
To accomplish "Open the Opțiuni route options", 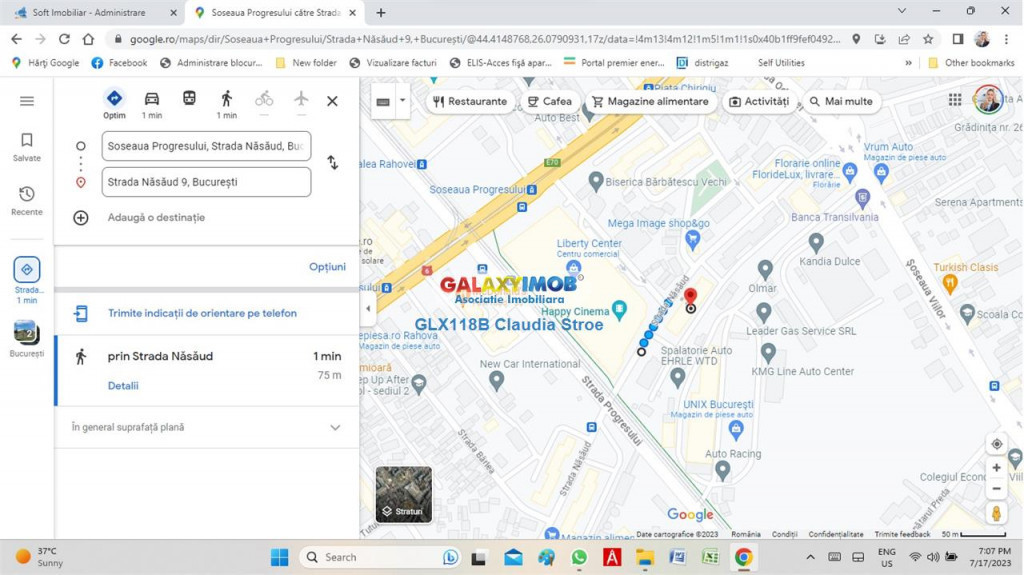I will pyautogui.click(x=327, y=267).
